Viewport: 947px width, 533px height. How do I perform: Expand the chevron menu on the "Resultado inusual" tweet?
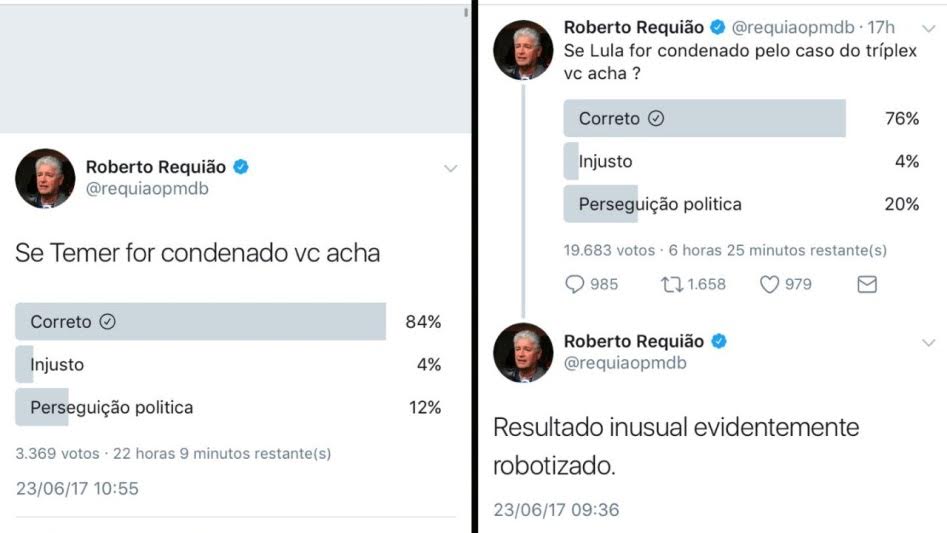point(928,343)
